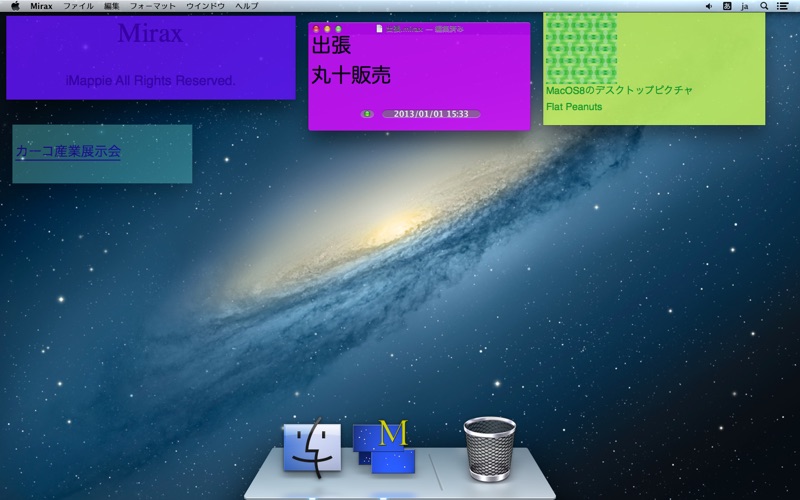The width and height of the screenshot is (800, 500).
Task: Click the Mirax title in blue note
Action: pyautogui.click(x=150, y=33)
